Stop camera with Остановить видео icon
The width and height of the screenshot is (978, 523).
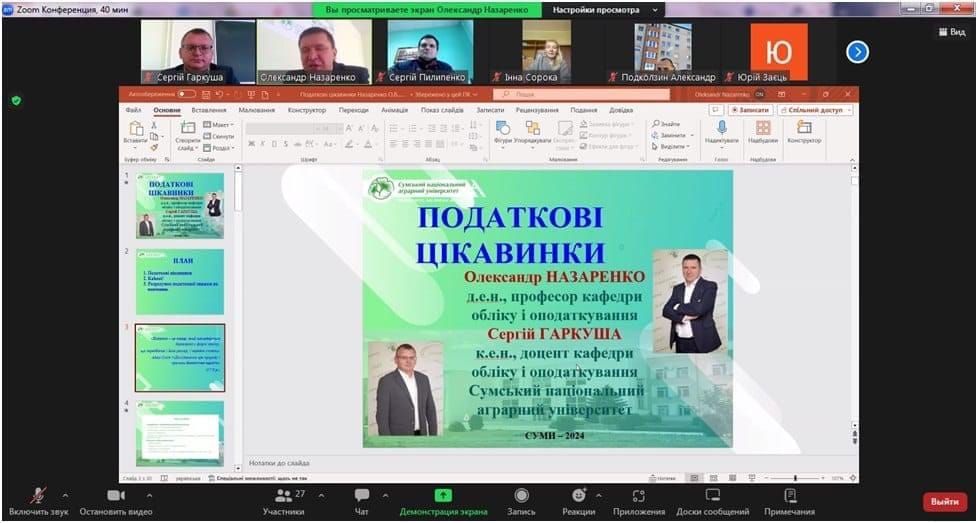116,496
